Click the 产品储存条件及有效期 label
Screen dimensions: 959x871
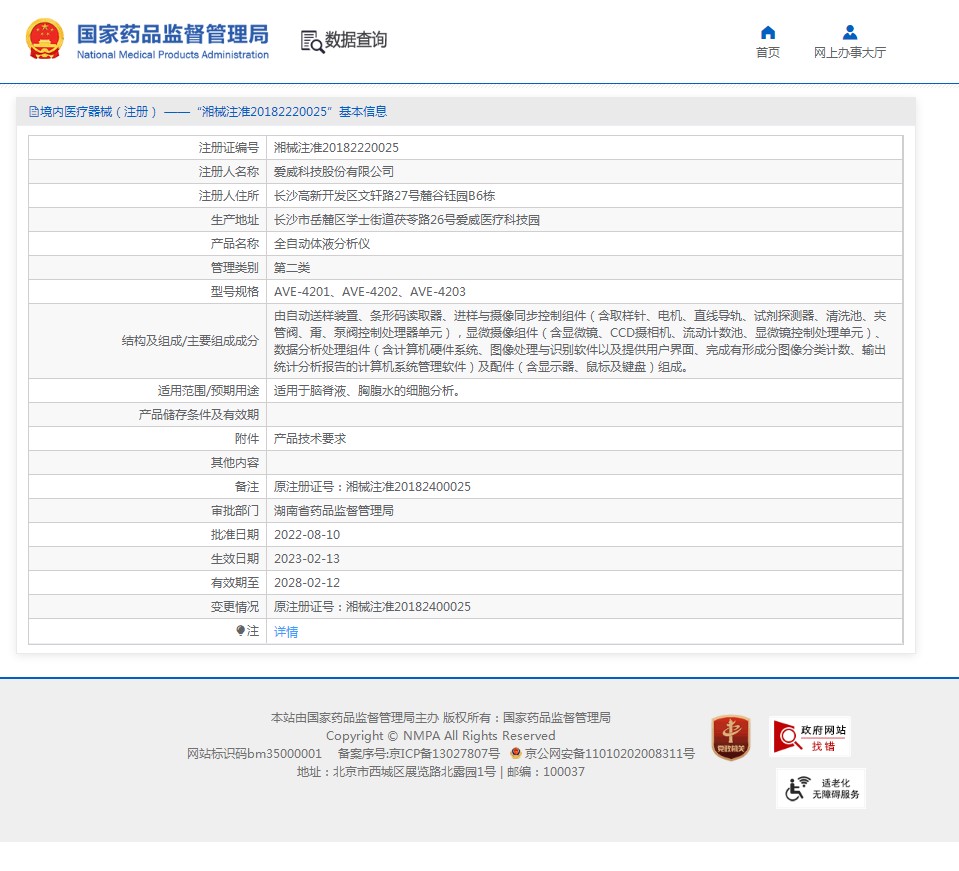coord(198,415)
